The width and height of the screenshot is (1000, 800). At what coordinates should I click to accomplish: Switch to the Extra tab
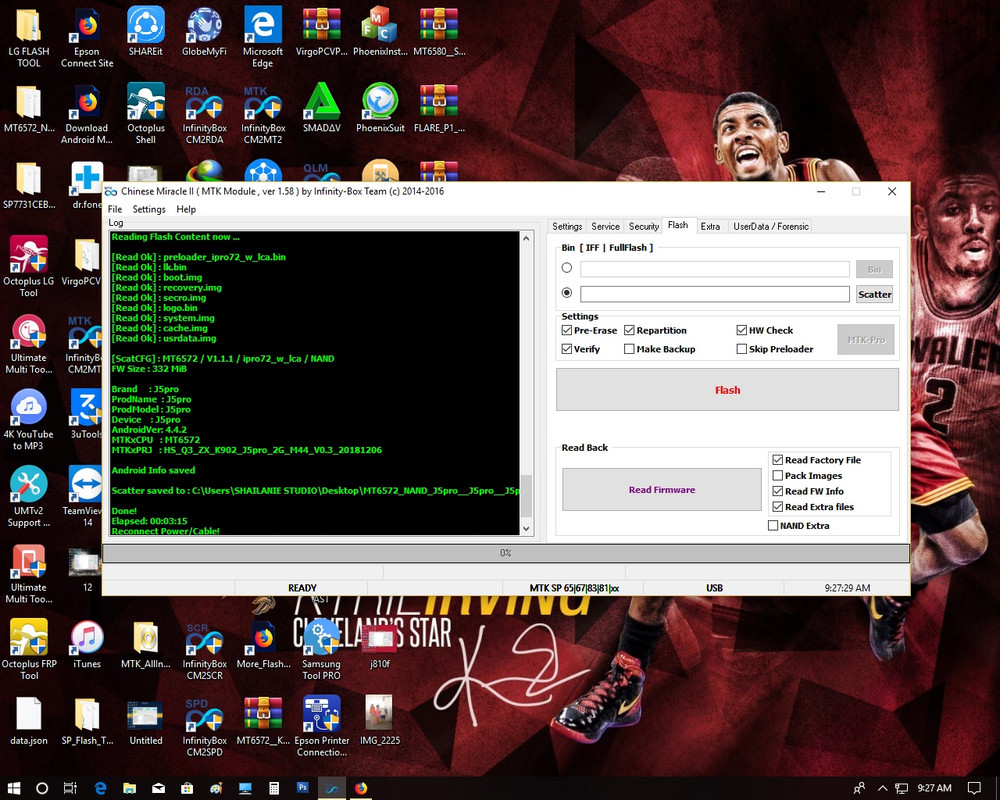(x=710, y=226)
